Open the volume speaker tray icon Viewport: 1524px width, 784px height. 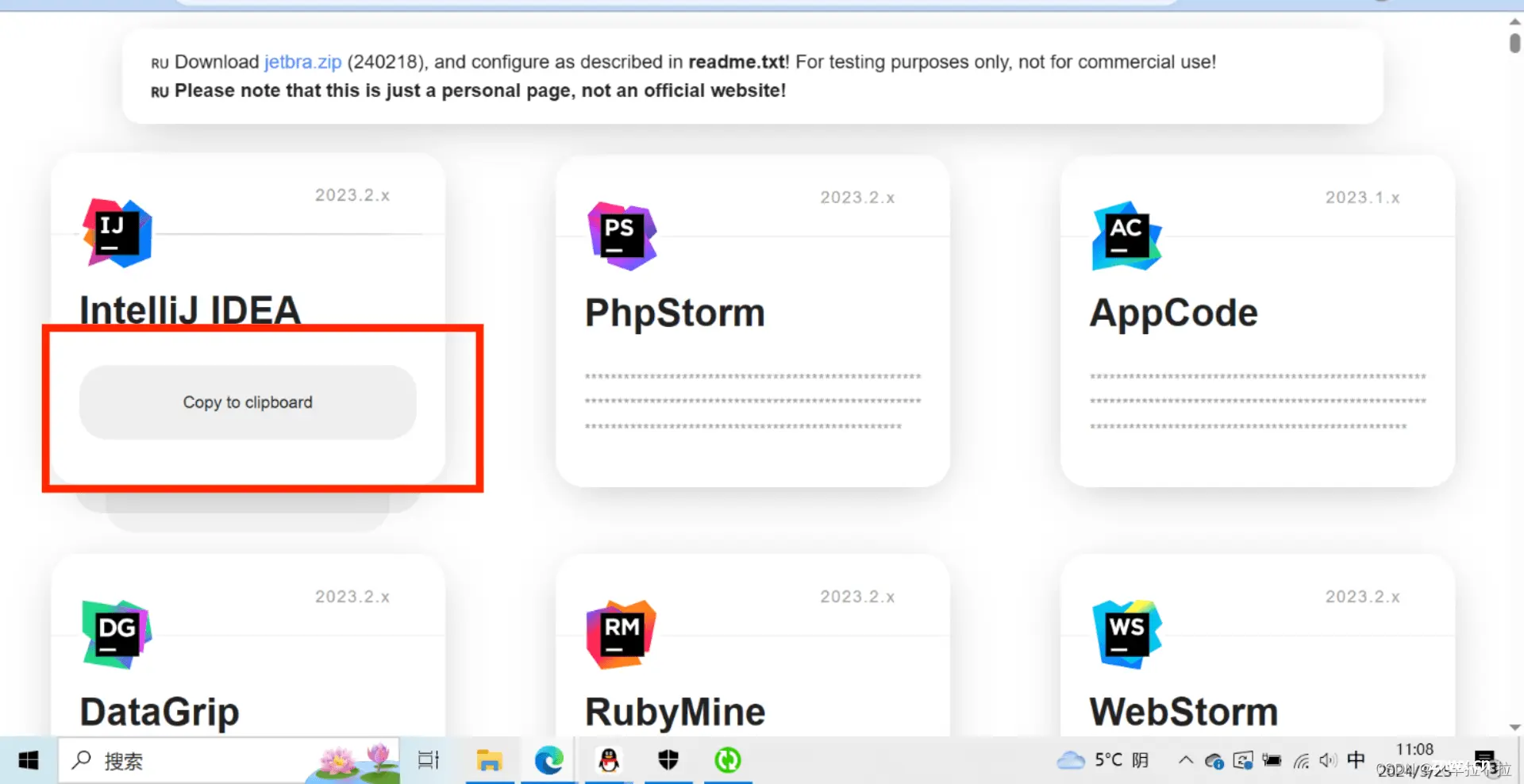(1328, 760)
